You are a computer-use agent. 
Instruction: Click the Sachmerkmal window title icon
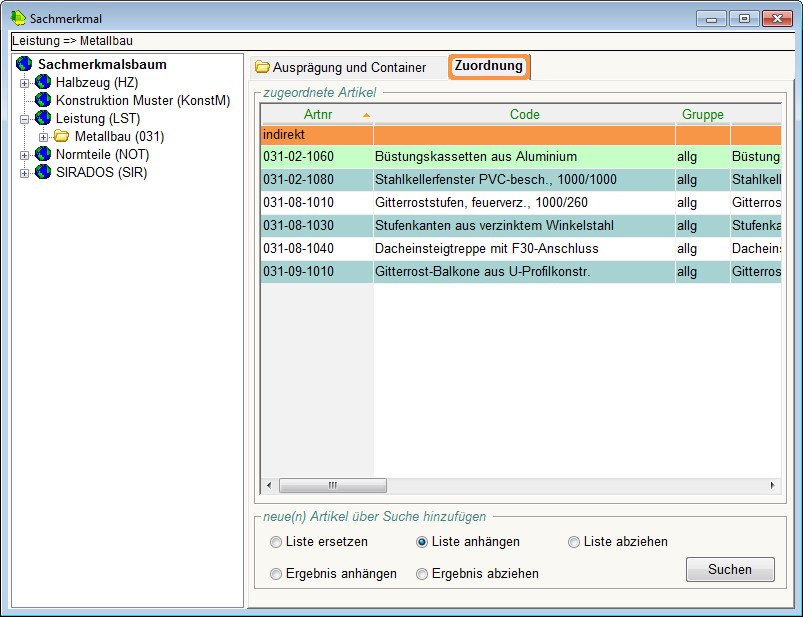(x=18, y=18)
